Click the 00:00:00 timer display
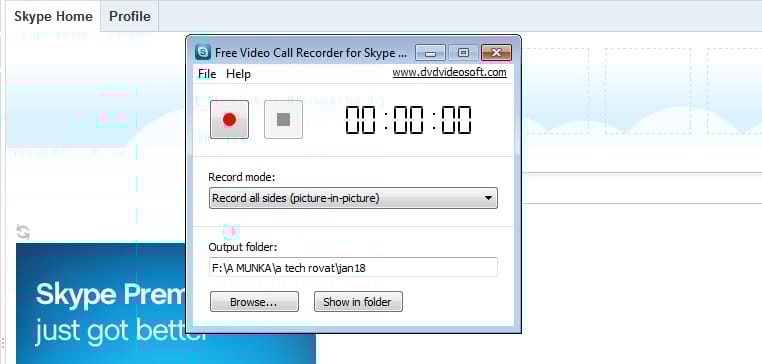This screenshot has height=364, width=762. [408, 120]
